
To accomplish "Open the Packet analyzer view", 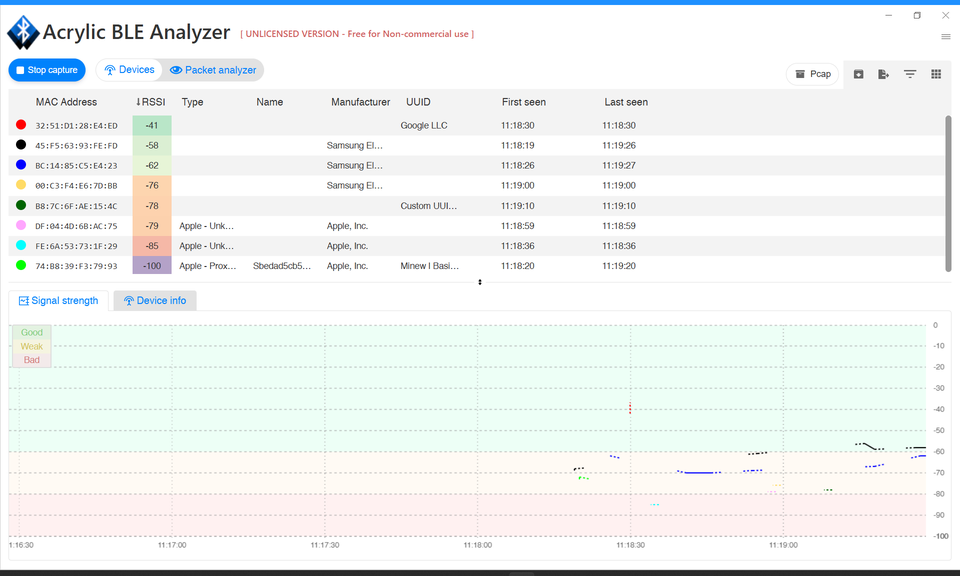I will click(213, 70).
